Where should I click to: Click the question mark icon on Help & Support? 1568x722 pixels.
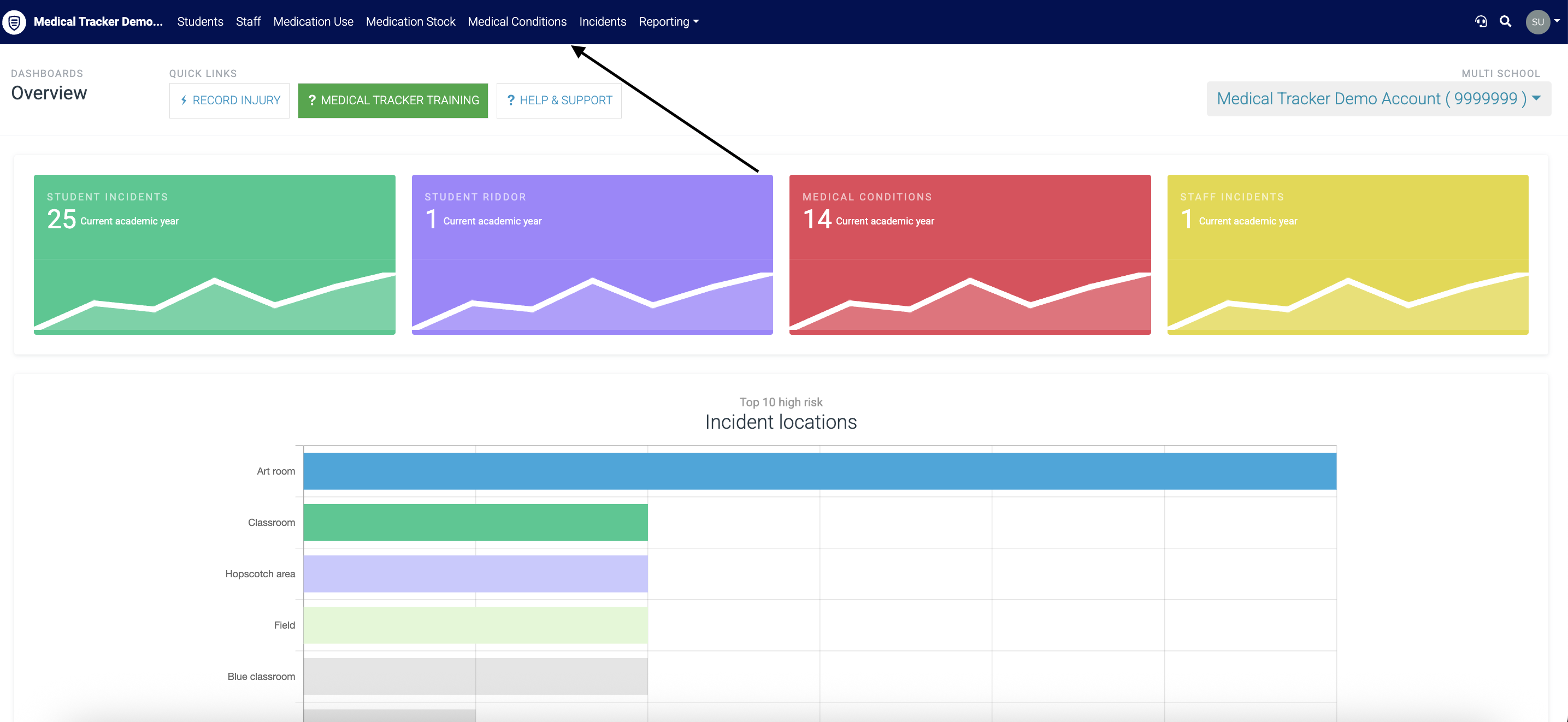coord(511,100)
